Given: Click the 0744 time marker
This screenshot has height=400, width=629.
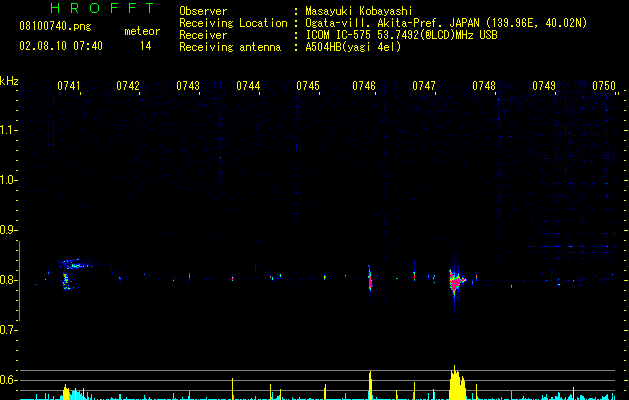Looking at the screenshot, I should point(248,86).
